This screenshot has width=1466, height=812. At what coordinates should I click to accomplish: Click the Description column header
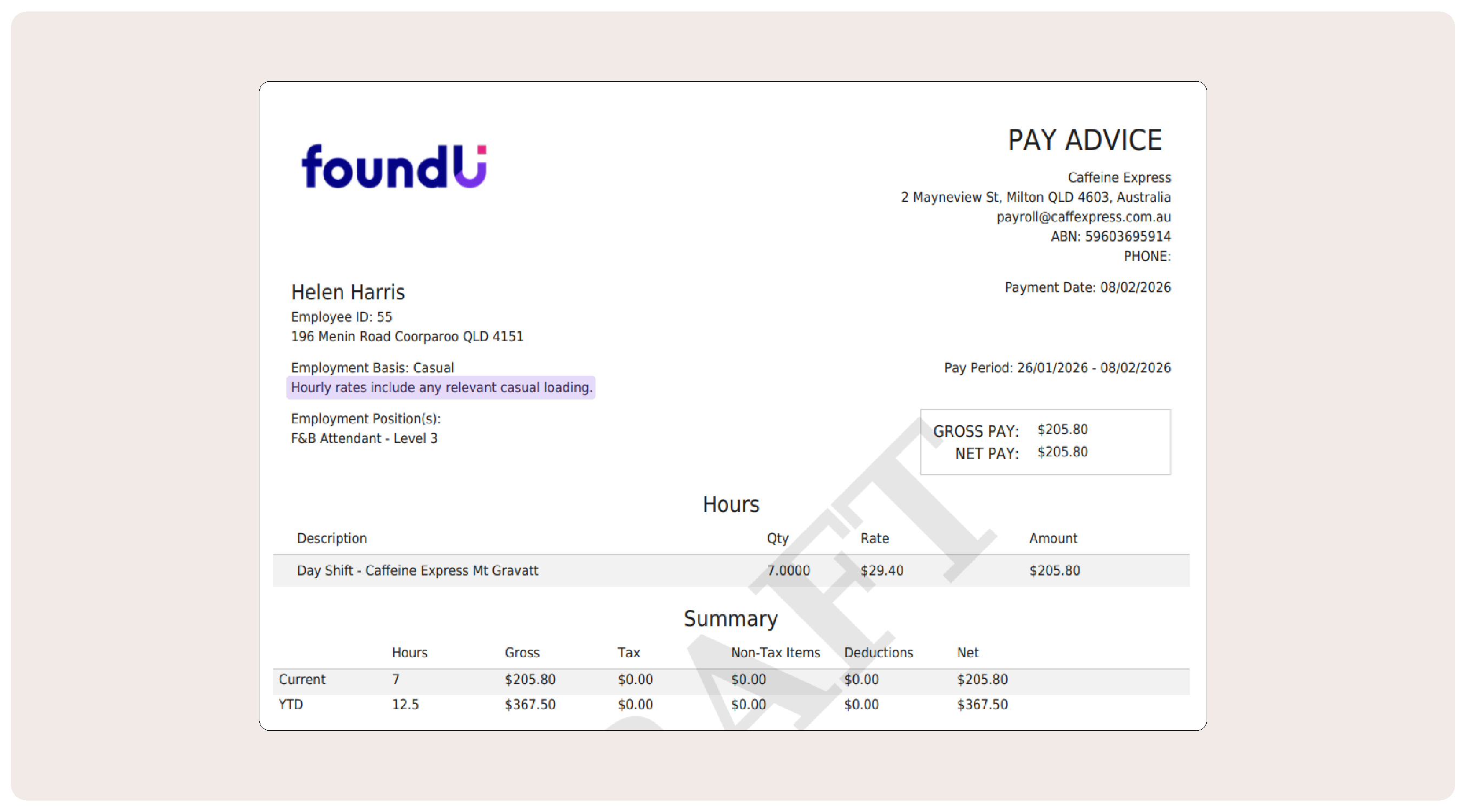[332, 538]
